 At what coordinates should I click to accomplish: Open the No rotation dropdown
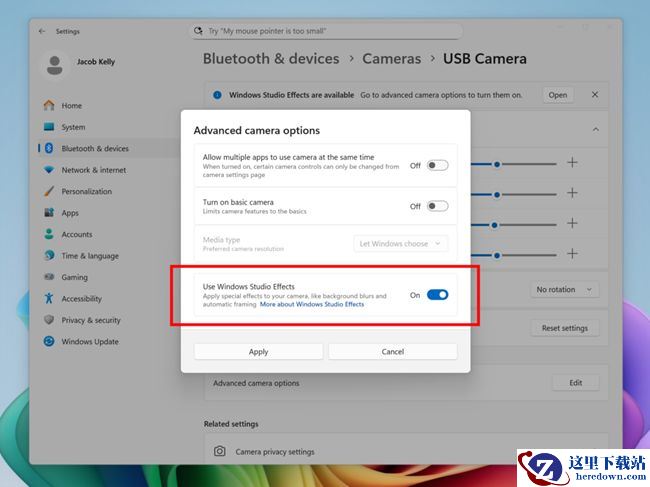pyautogui.click(x=565, y=289)
